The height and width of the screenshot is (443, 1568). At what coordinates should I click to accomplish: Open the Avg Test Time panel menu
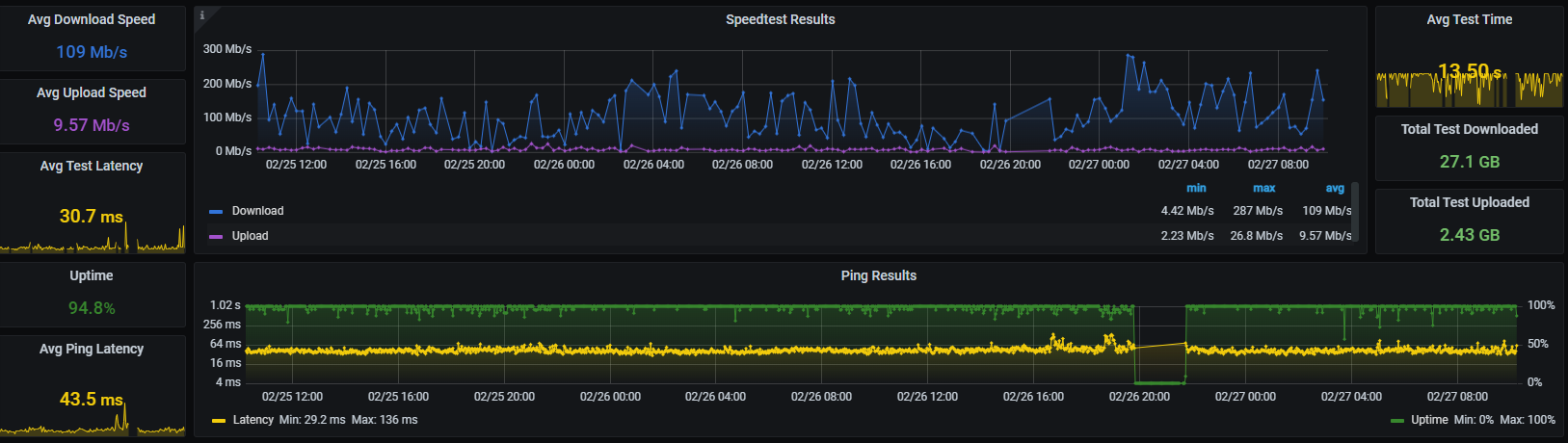(x=1469, y=19)
